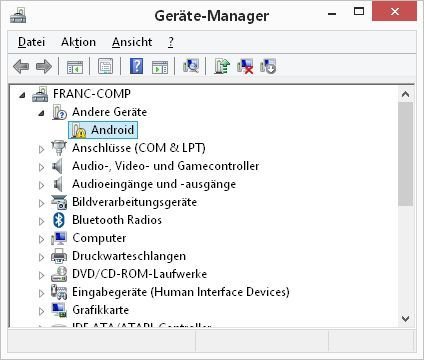
Task: Maximize the Geräte-Manager window
Action: (x=359, y=12)
